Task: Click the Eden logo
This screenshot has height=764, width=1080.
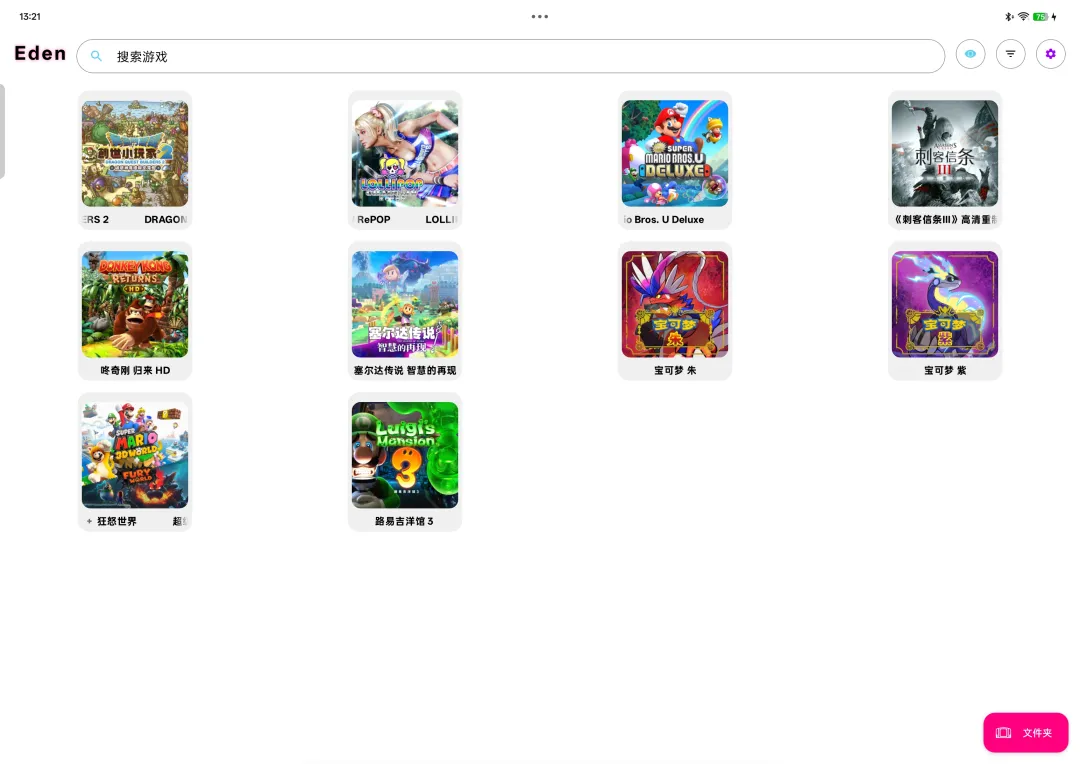Action: [40, 54]
